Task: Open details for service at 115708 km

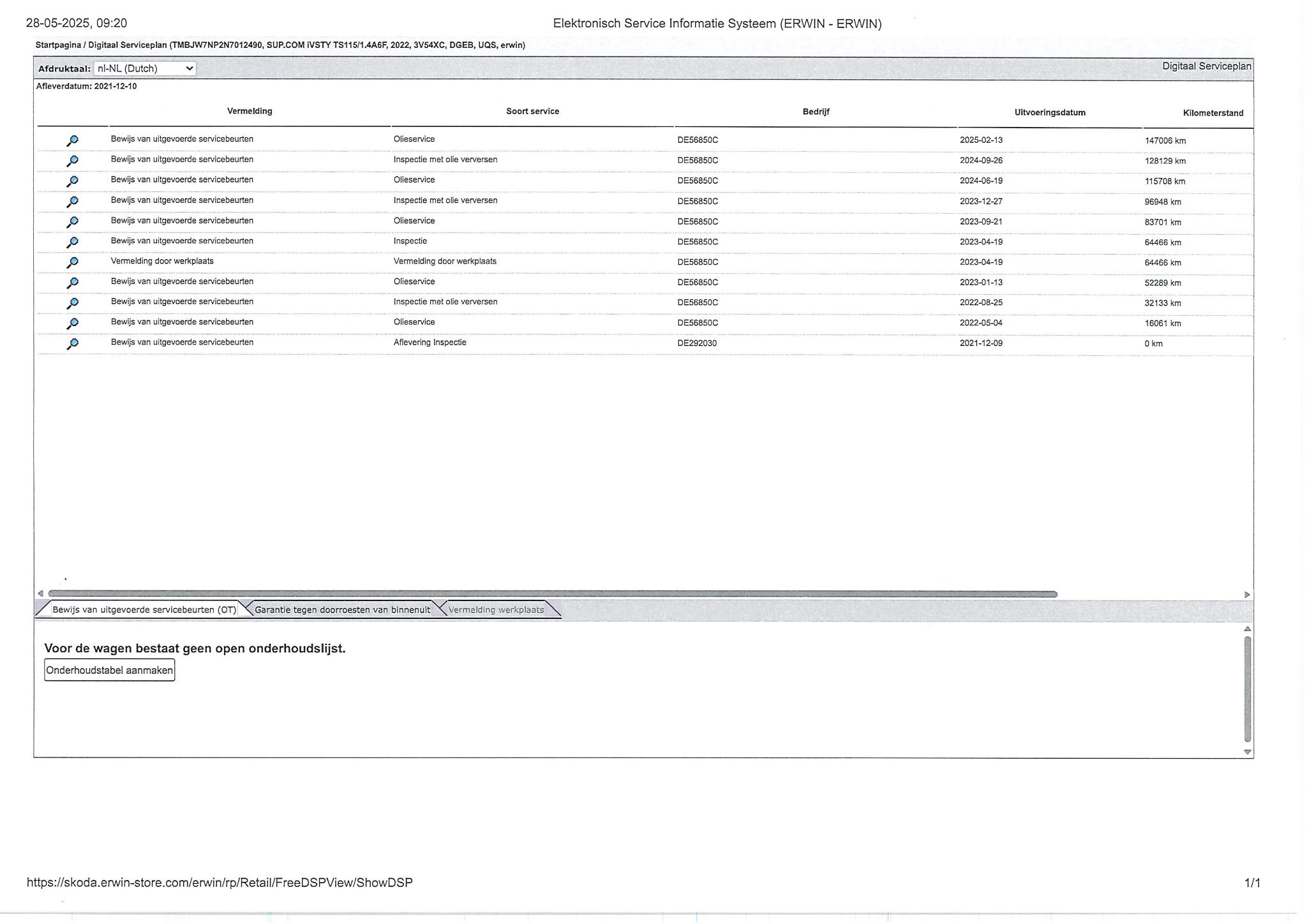Action: [73, 181]
